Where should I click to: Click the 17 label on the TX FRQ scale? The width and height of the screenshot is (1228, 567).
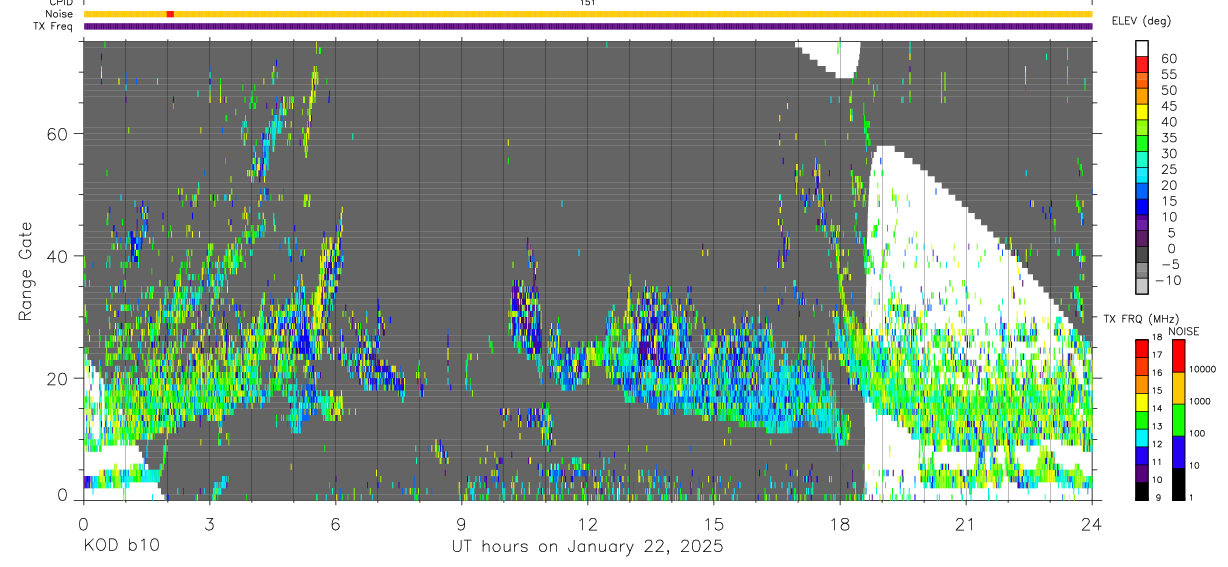click(1156, 355)
